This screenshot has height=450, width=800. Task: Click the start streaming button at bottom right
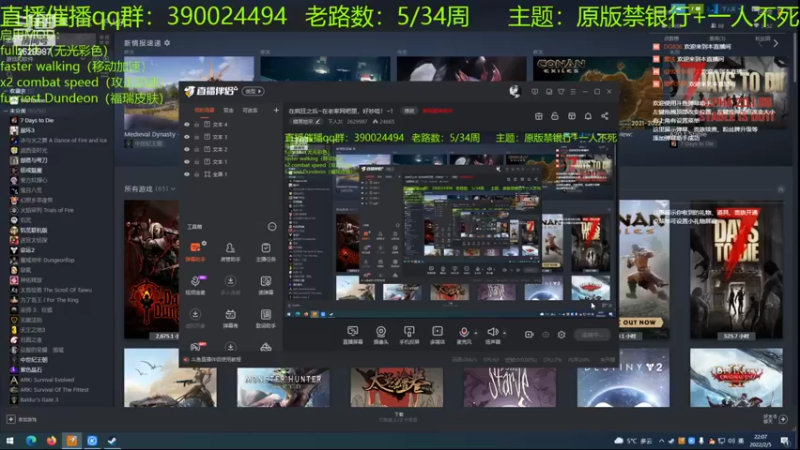(592, 335)
